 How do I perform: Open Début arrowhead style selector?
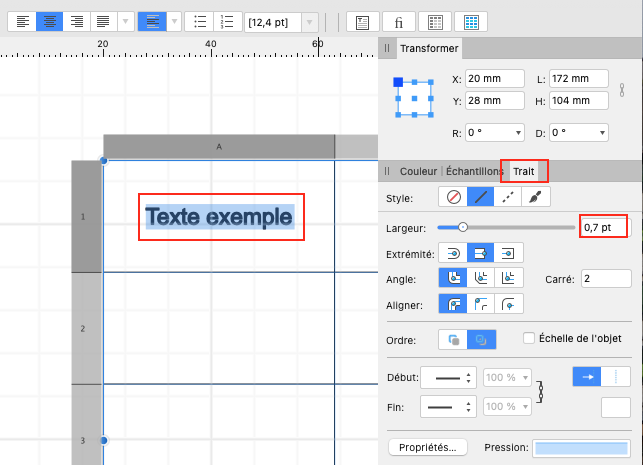449,378
